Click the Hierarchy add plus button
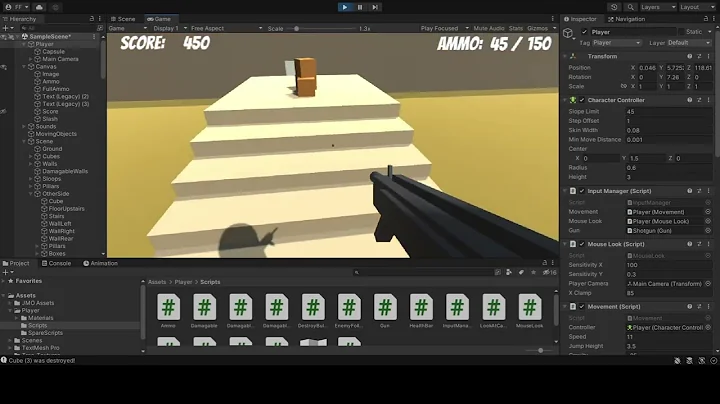 tap(6, 28)
